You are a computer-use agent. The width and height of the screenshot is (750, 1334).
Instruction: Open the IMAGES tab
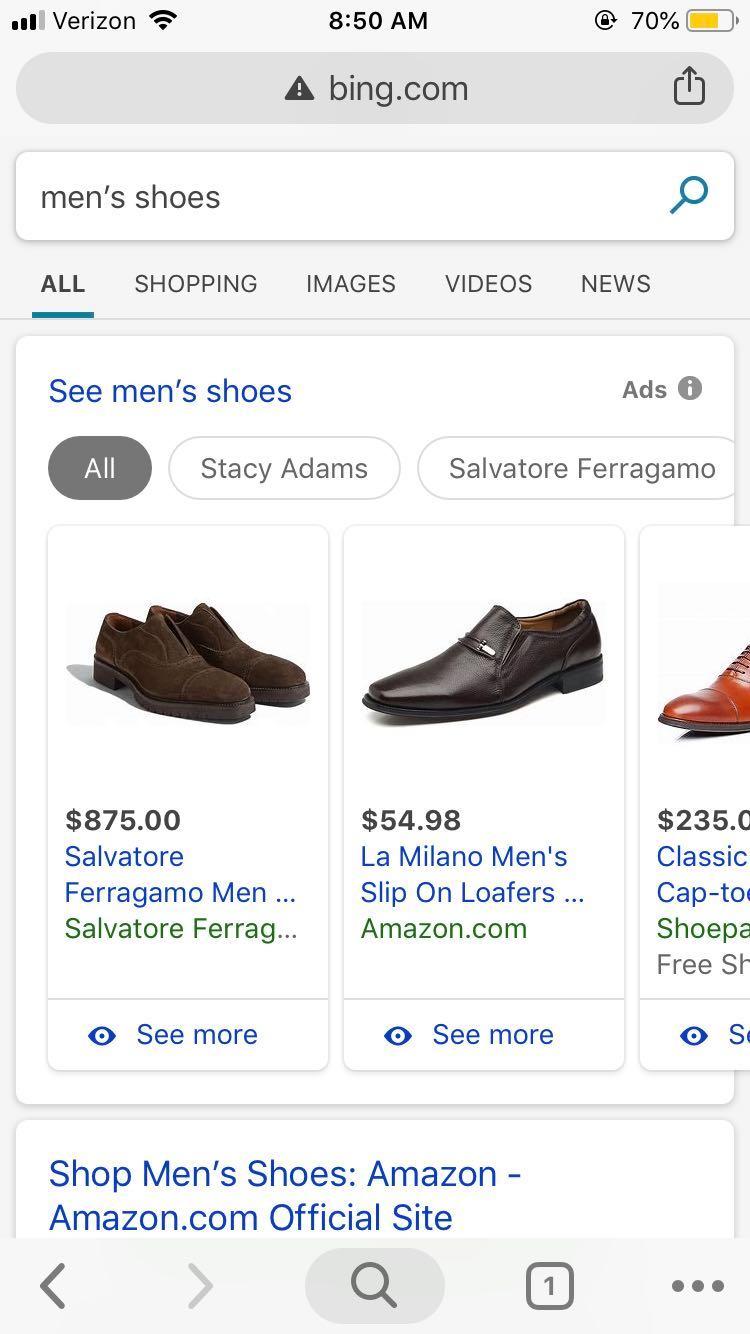click(350, 284)
